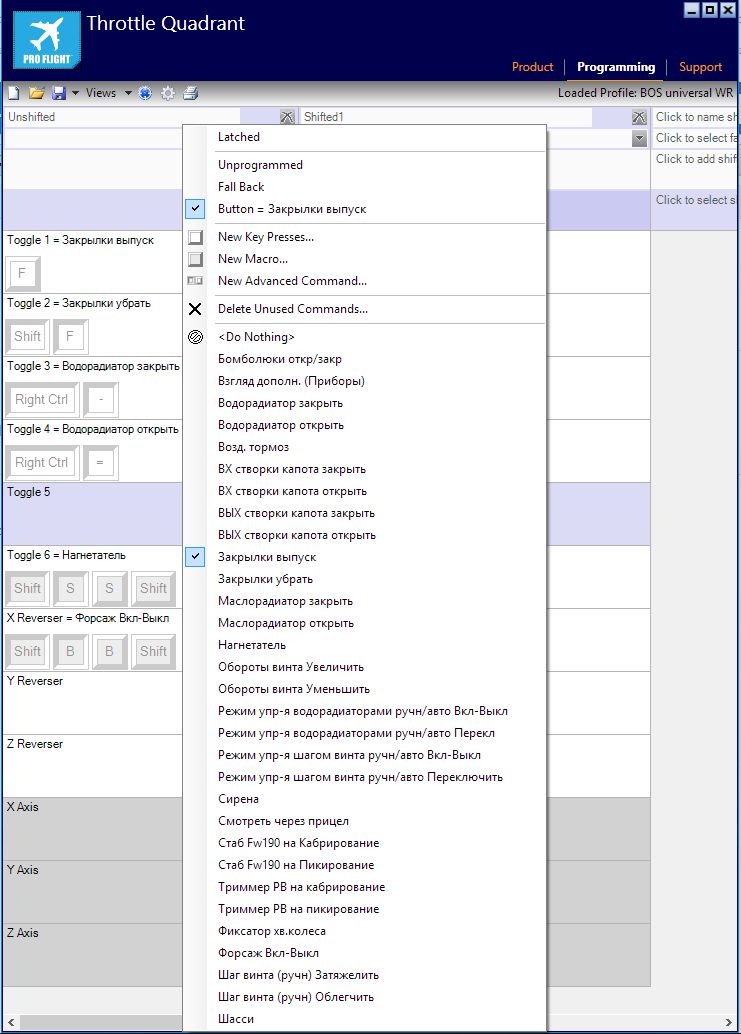Click the New Macro icon

click(x=195, y=258)
